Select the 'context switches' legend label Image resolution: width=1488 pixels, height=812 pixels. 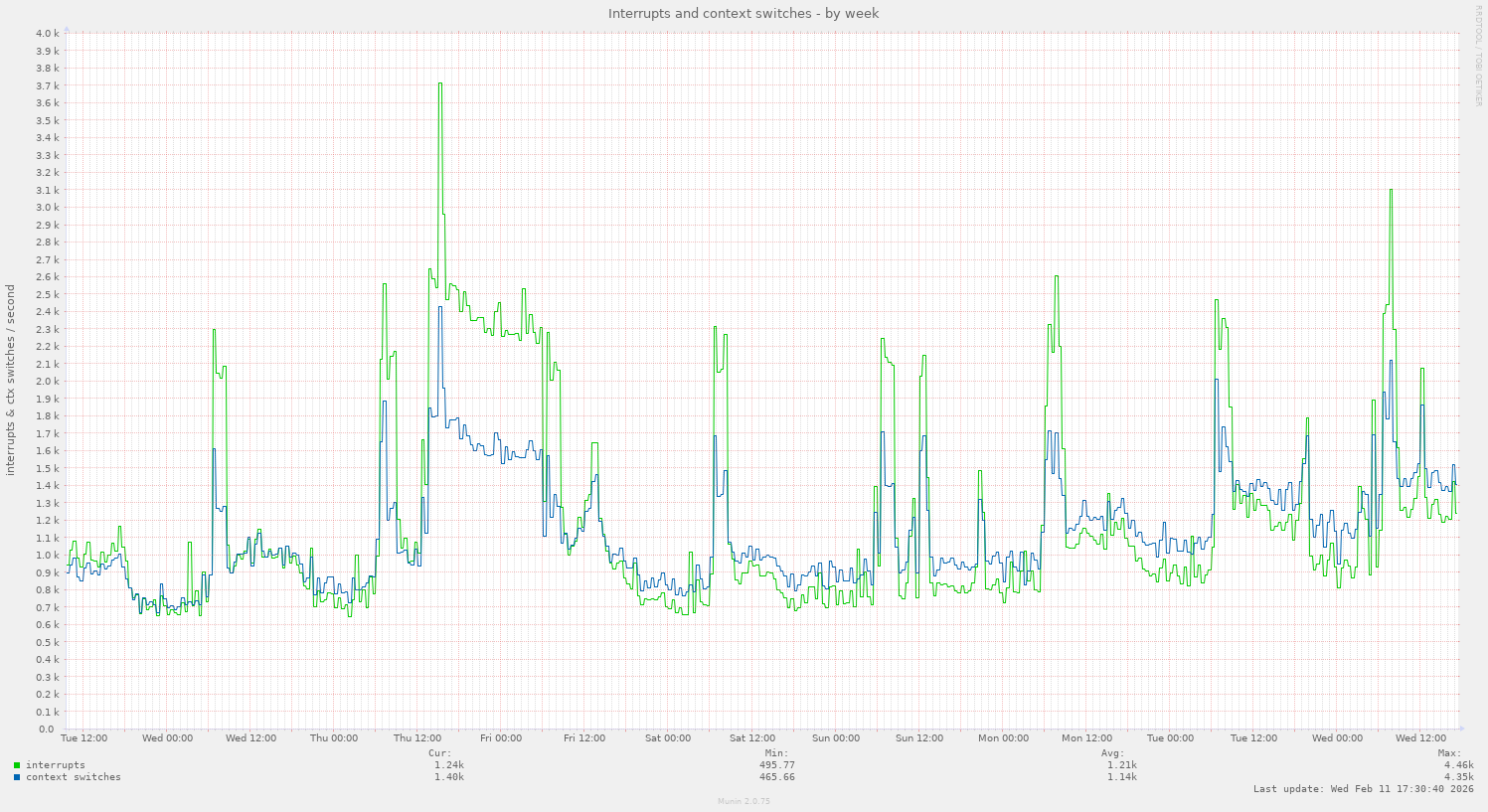(73, 777)
